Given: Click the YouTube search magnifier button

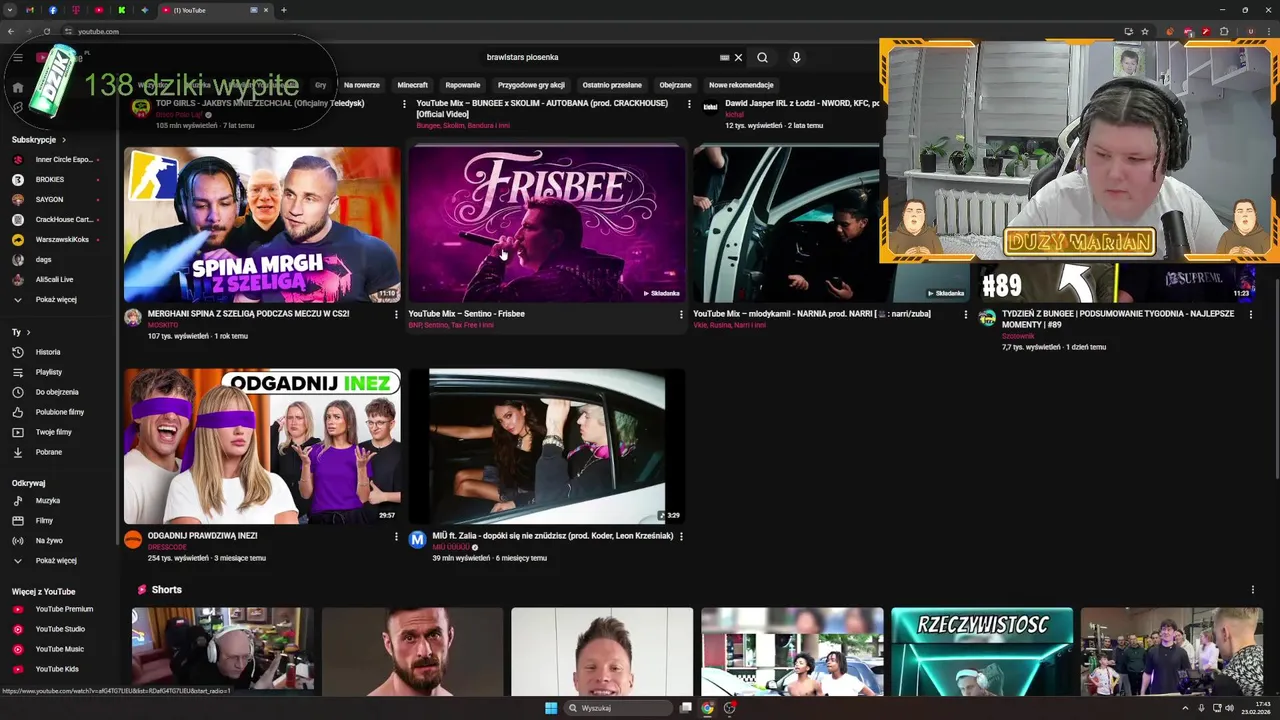Looking at the screenshot, I should (762, 57).
